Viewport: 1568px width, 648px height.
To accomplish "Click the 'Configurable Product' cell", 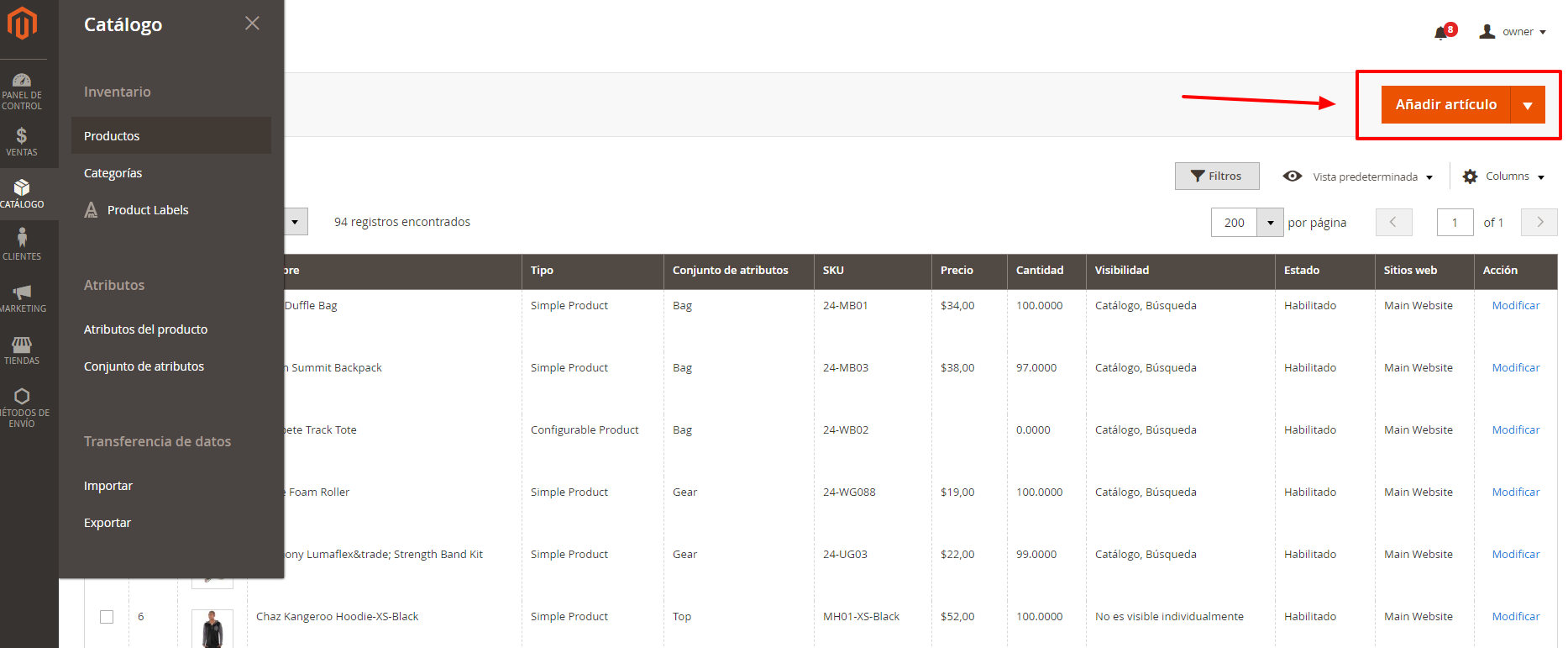I will [585, 429].
